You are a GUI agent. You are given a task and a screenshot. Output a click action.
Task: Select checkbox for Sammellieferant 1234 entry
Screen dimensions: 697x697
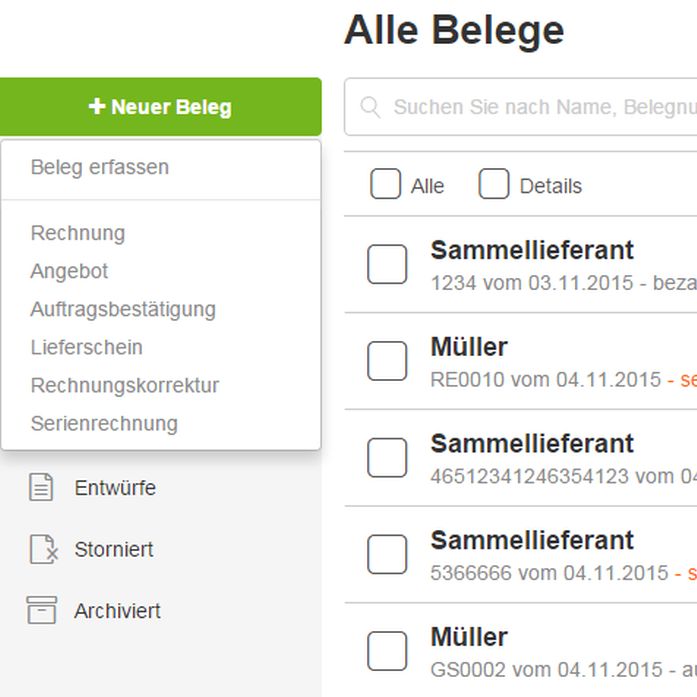387,264
